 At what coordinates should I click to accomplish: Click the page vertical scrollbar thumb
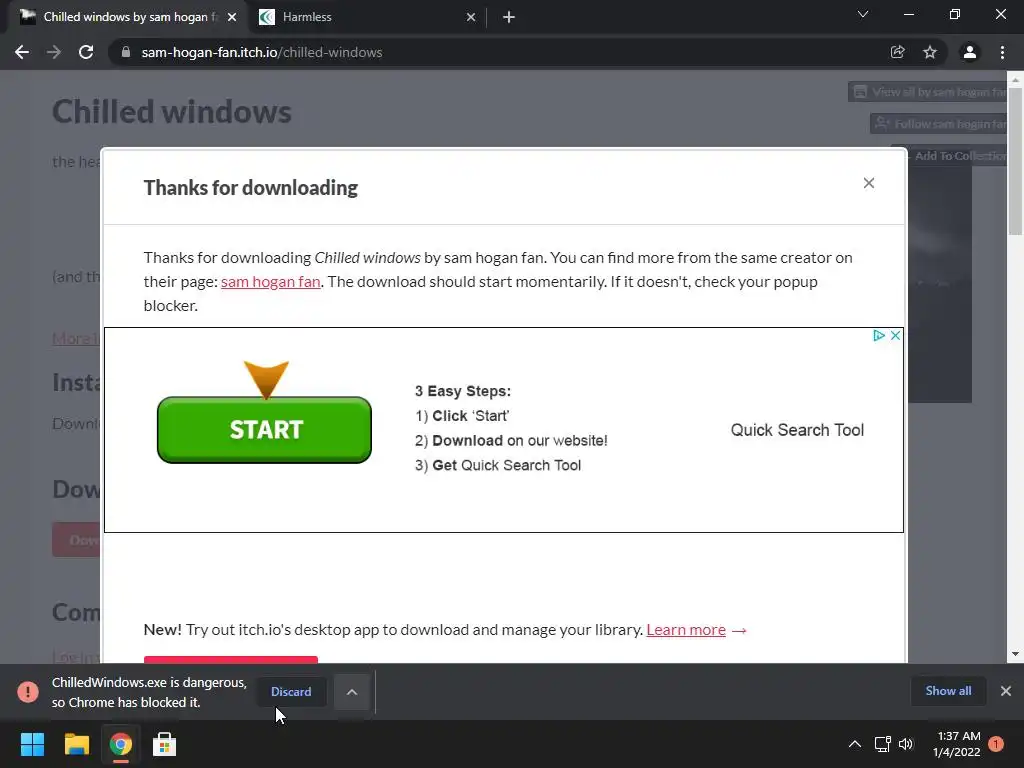1015,160
